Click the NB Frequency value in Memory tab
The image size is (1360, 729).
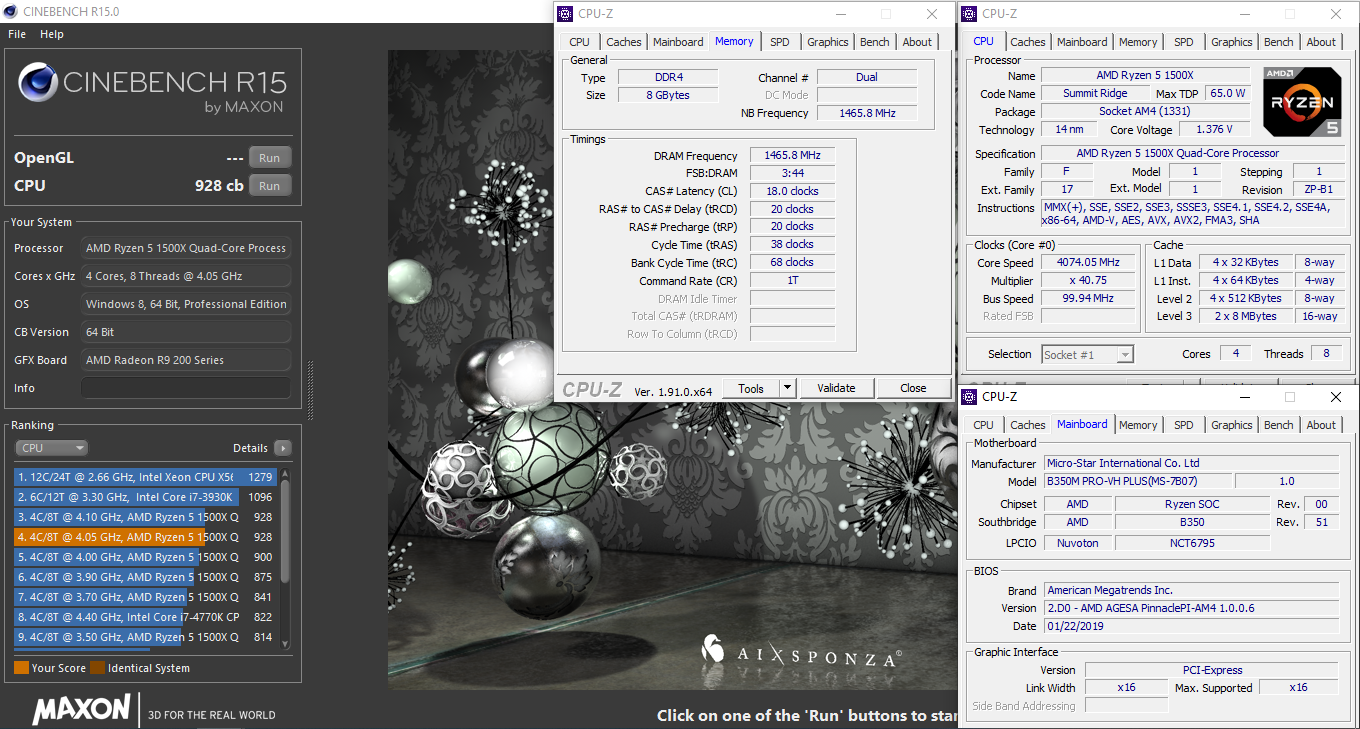(867, 113)
